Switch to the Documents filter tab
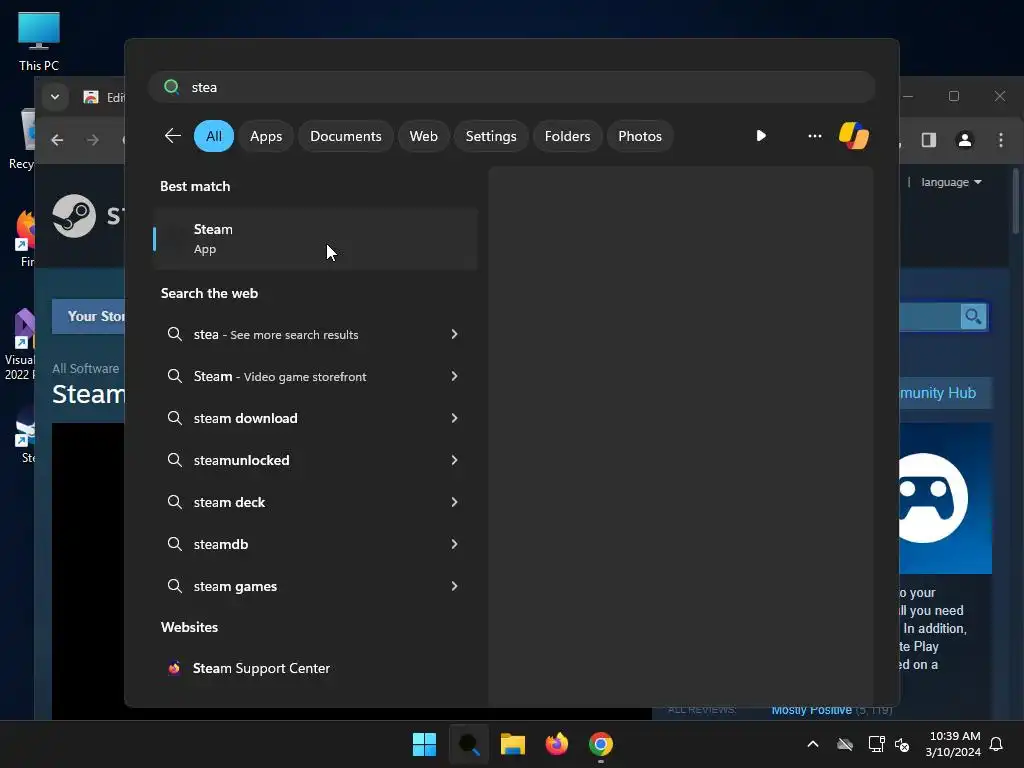 (x=345, y=136)
